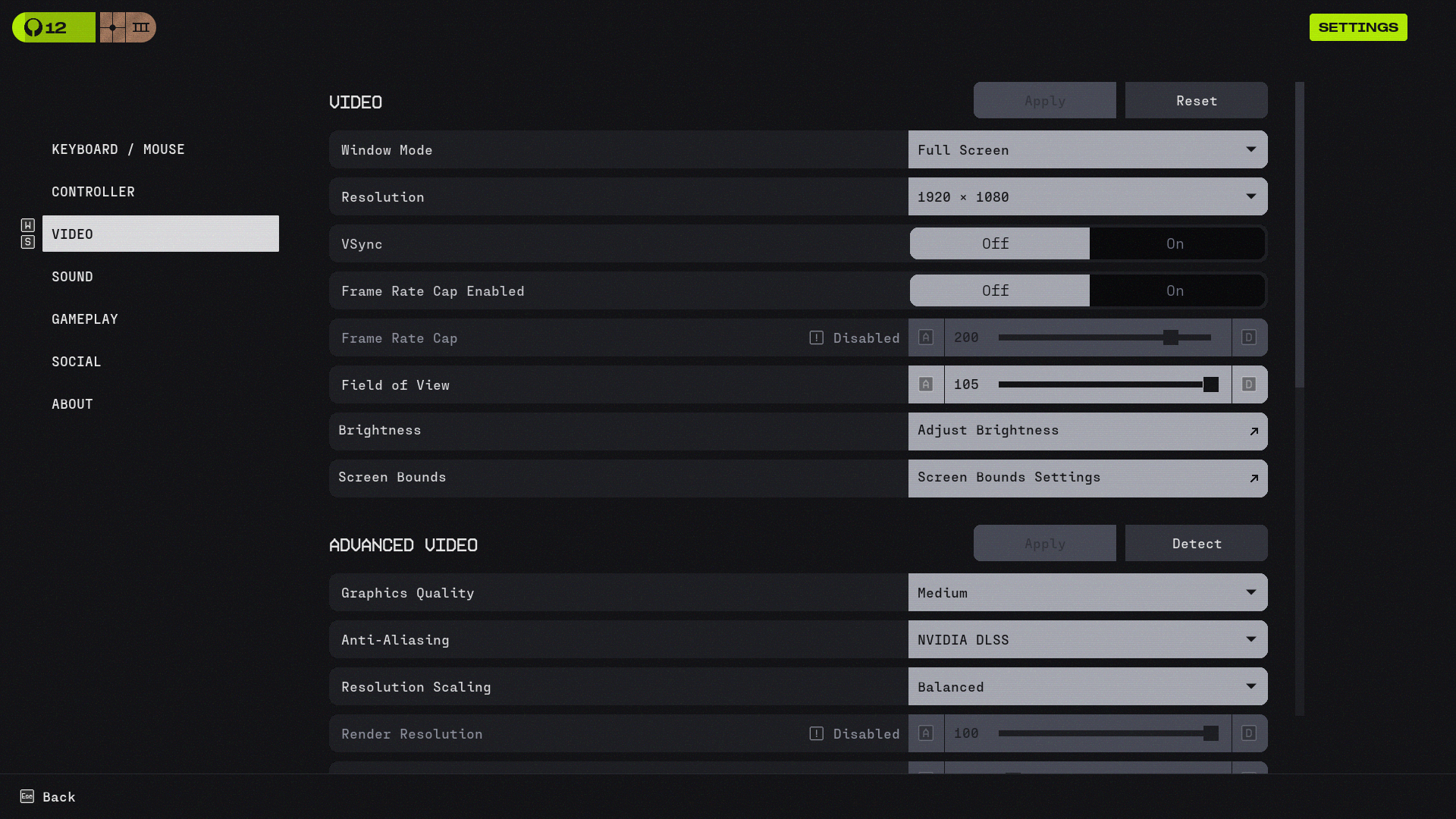
Task: Switch to the Sound settings tab
Action: 73,277
